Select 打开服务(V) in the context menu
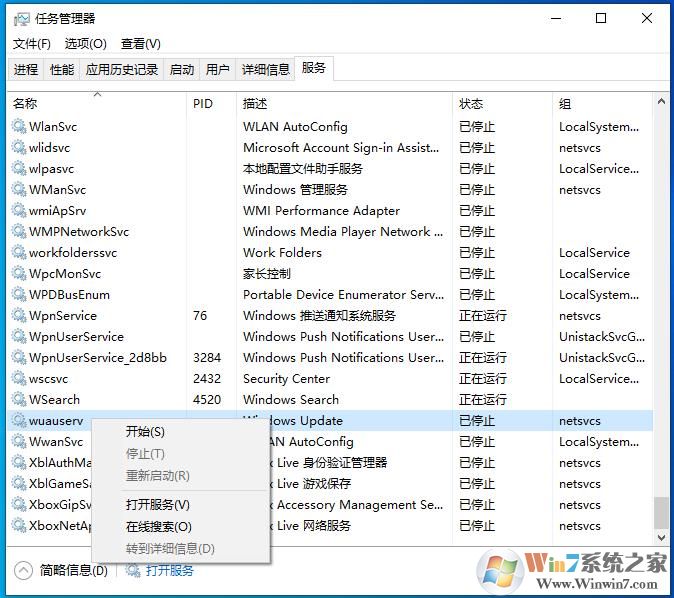 pyautogui.click(x=157, y=505)
